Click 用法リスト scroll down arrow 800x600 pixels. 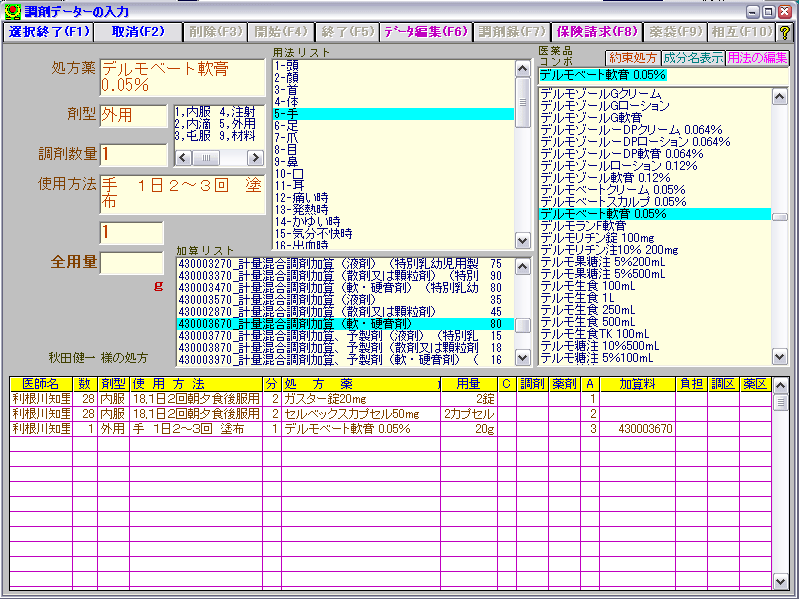click(x=523, y=240)
